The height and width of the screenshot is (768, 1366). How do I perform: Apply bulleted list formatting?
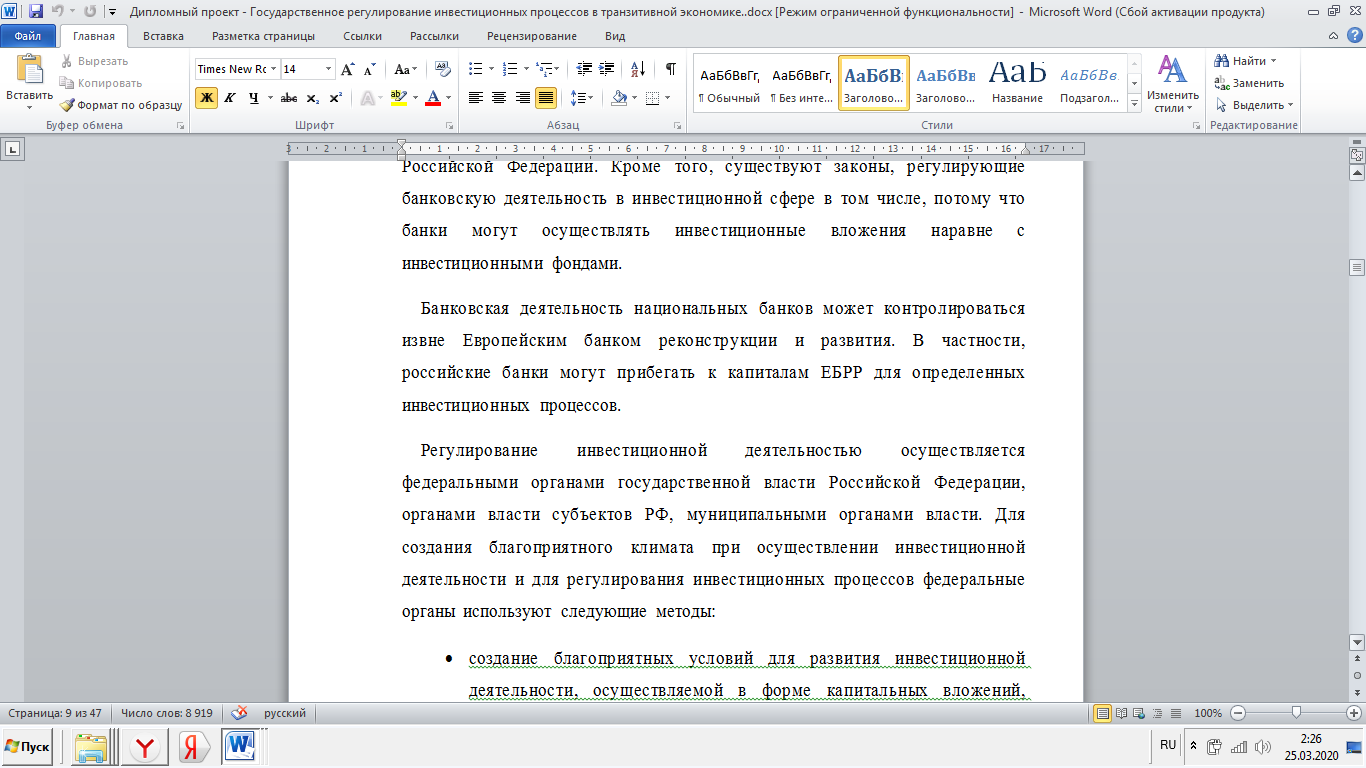point(476,69)
